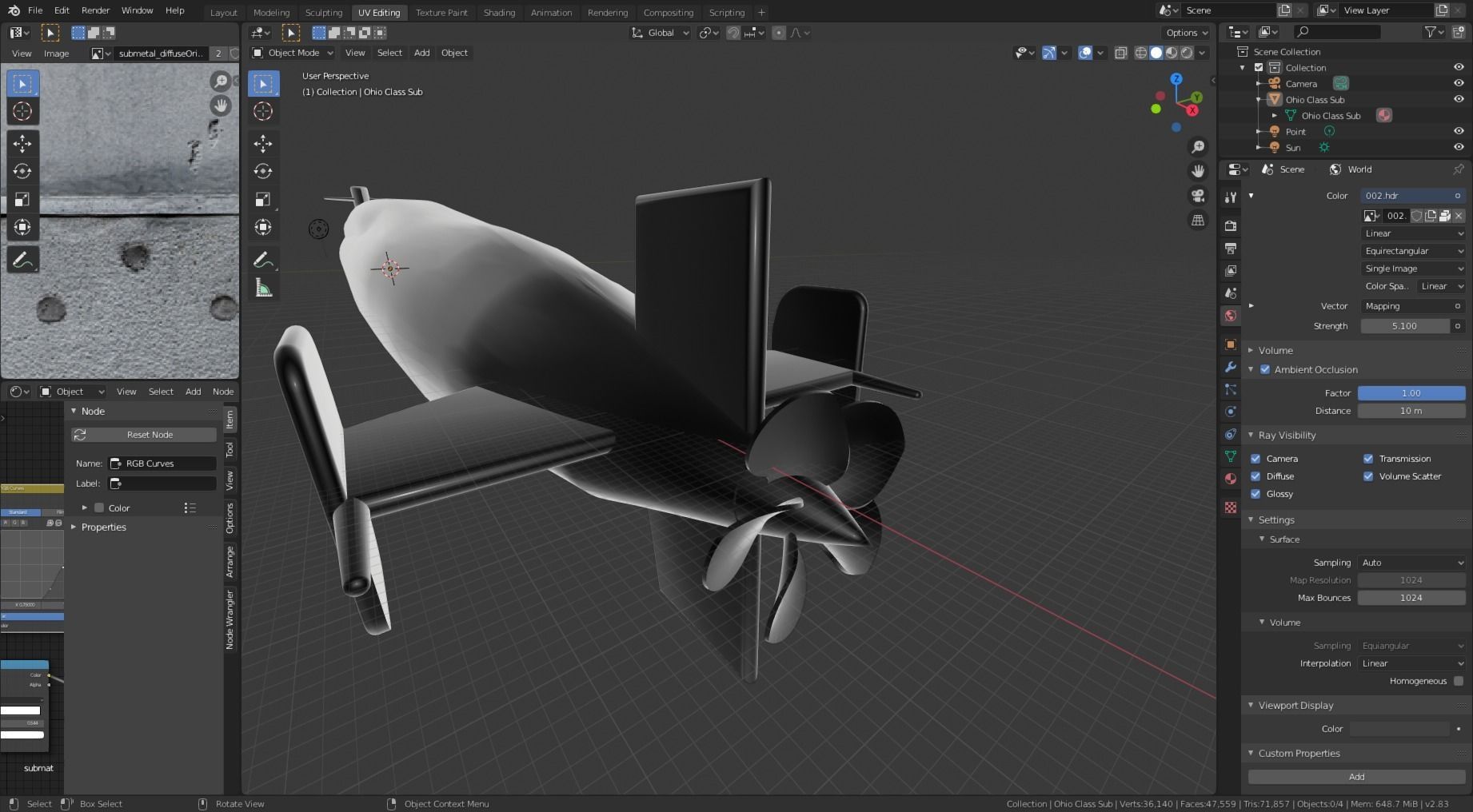The height and width of the screenshot is (812, 1473).
Task: Open the Sampling Auto dropdown
Action: point(1413,563)
